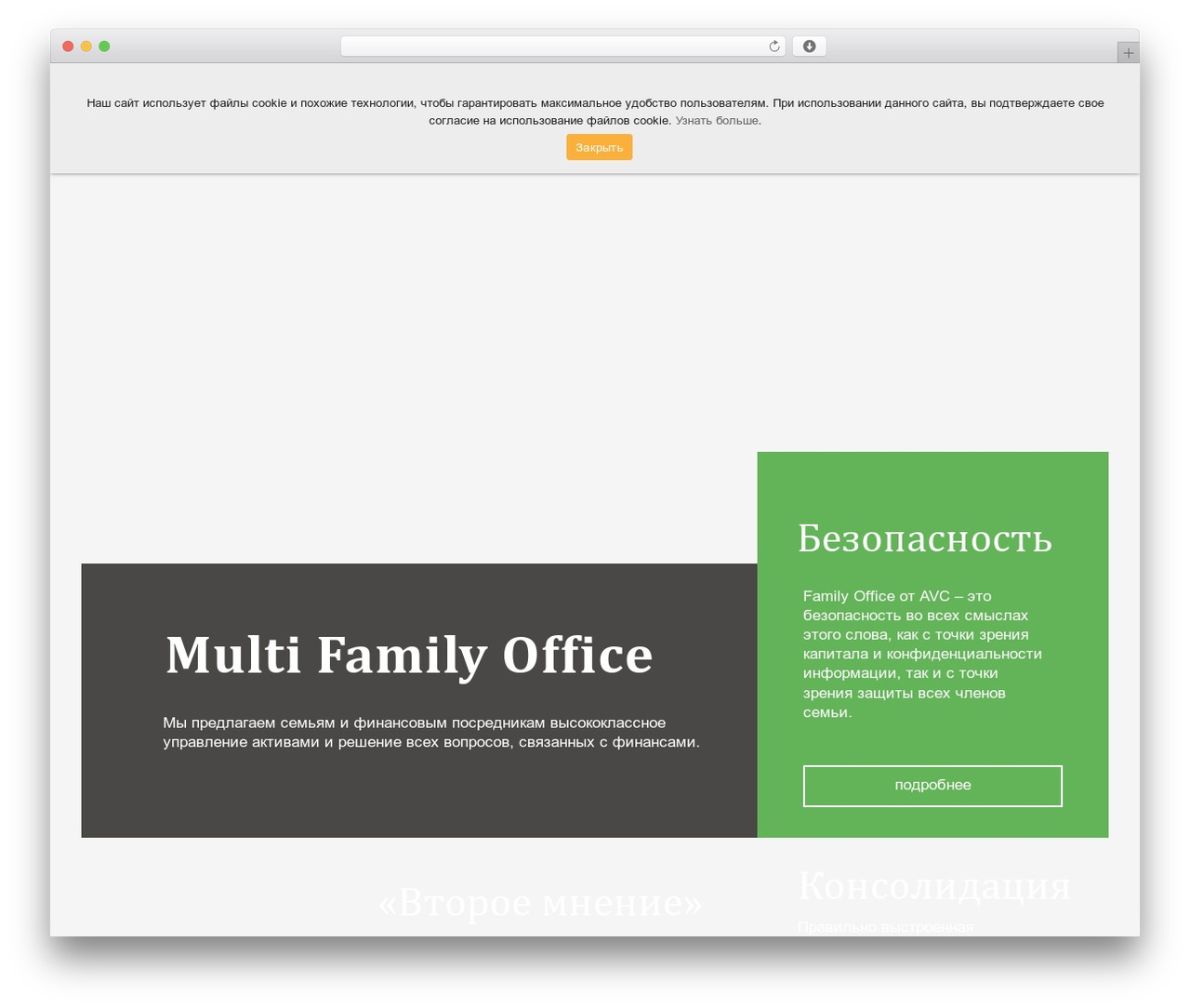Click the browser address bar
The width and height of the screenshot is (1190, 1008).
(x=562, y=46)
